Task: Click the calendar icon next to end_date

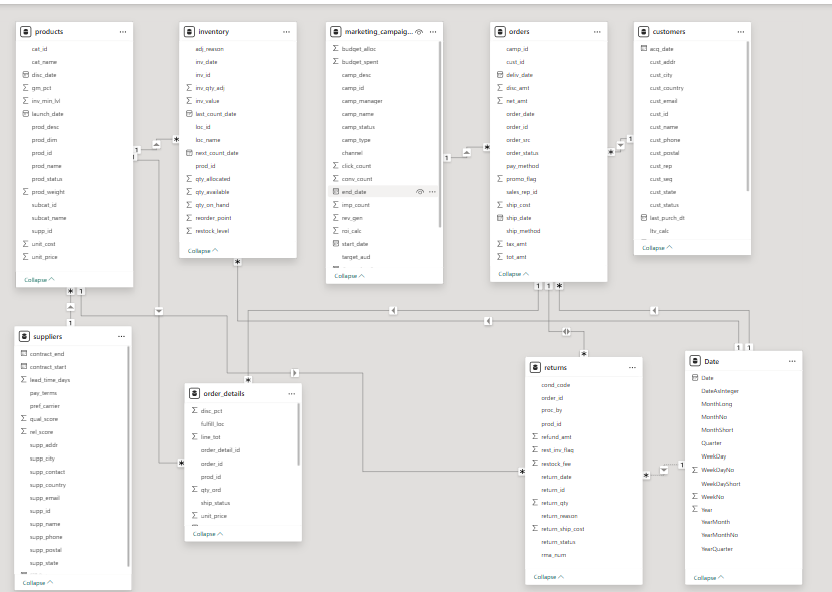Action: pos(336,191)
